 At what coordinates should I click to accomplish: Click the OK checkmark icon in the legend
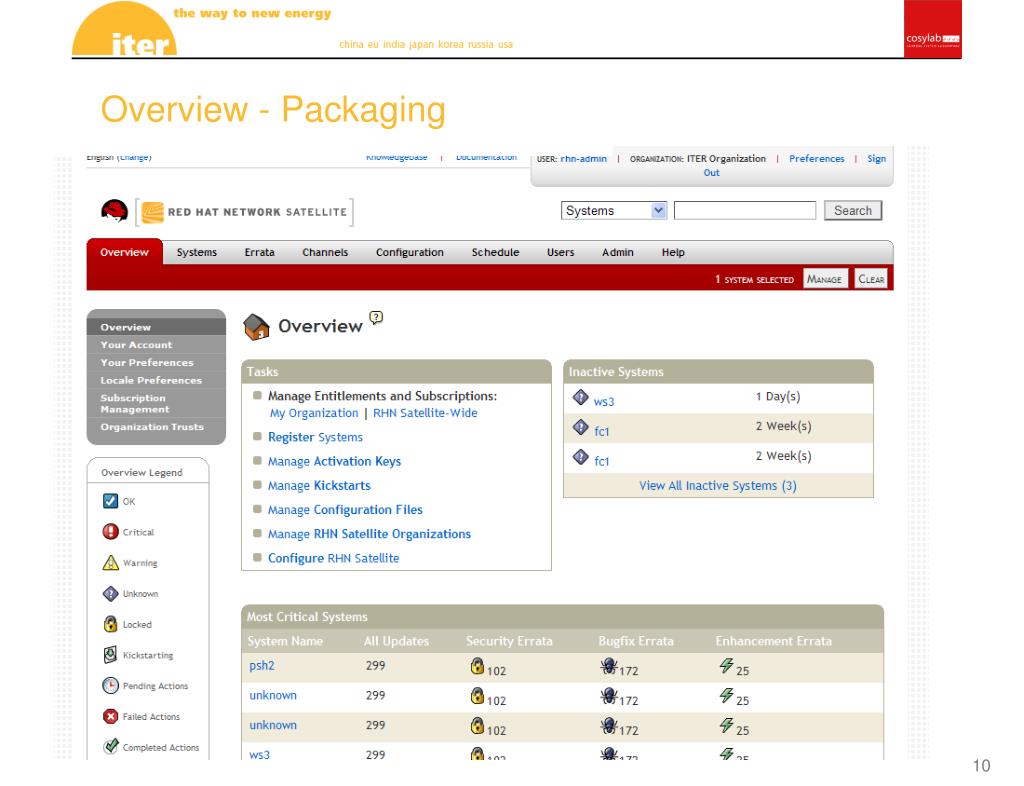pos(110,501)
